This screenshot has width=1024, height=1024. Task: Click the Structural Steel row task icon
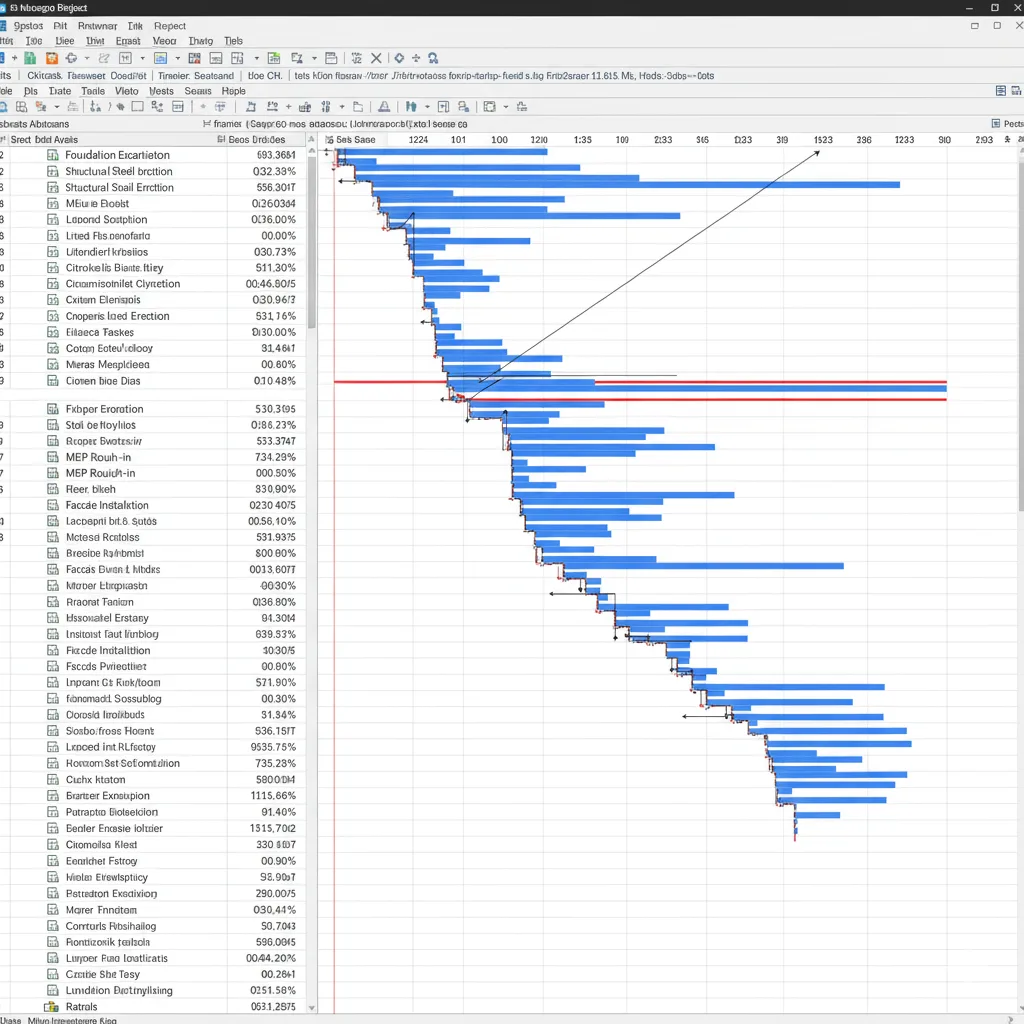(53, 171)
